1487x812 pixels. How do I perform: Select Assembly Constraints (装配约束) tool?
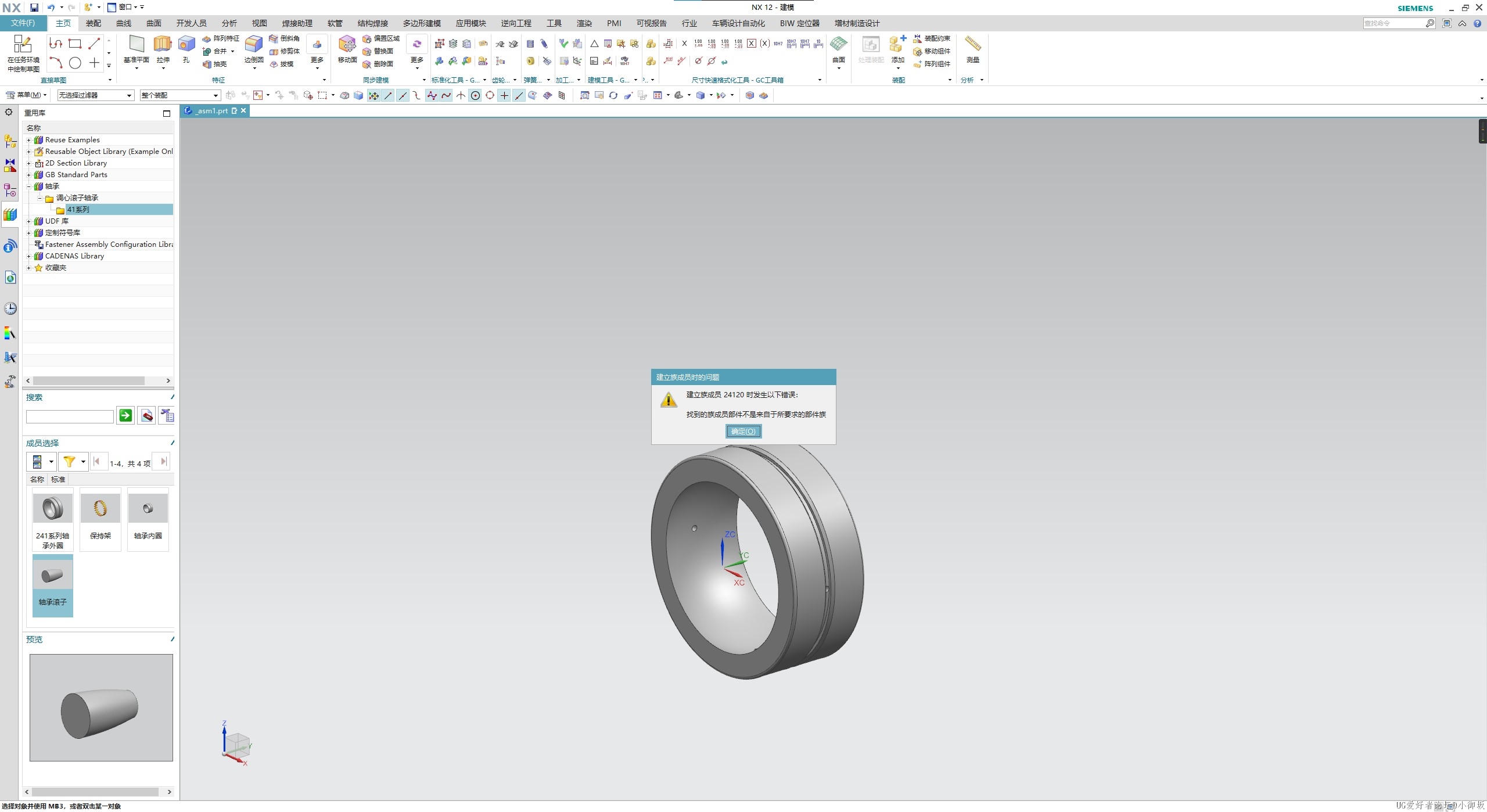pyautogui.click(x=932, y=38)
